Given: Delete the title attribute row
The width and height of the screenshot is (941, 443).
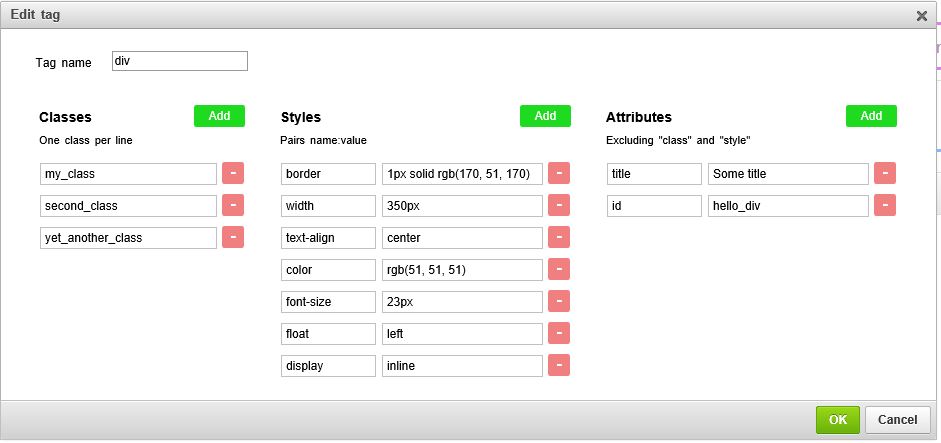Looking at the screenshot, I should tap(885, 173).
